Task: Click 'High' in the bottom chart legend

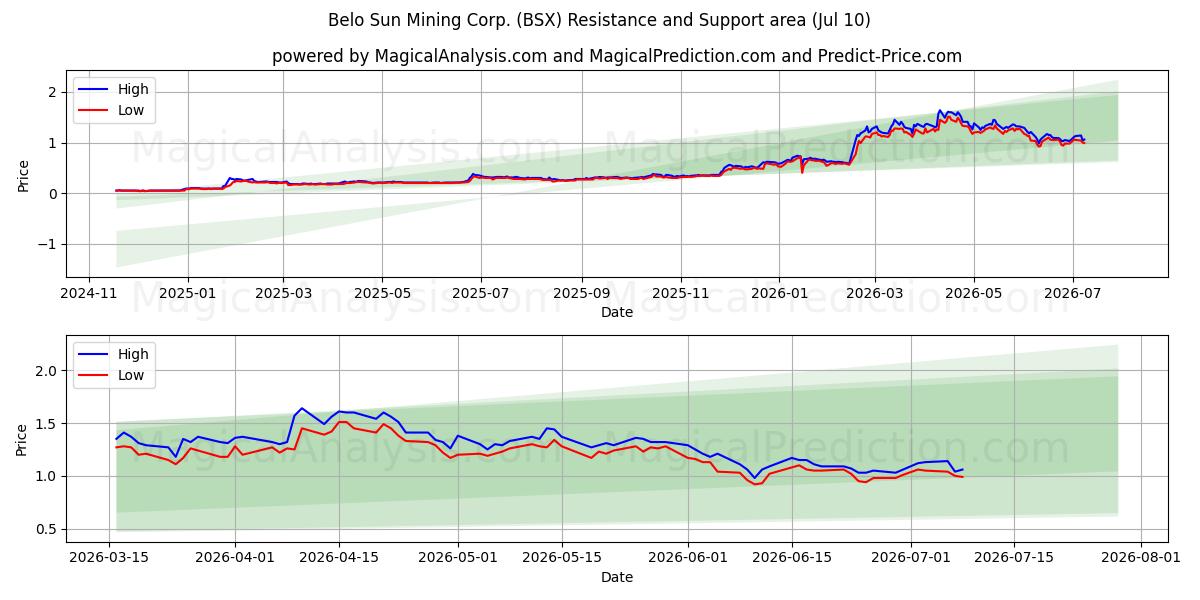Action: click(x=133, y=354)
